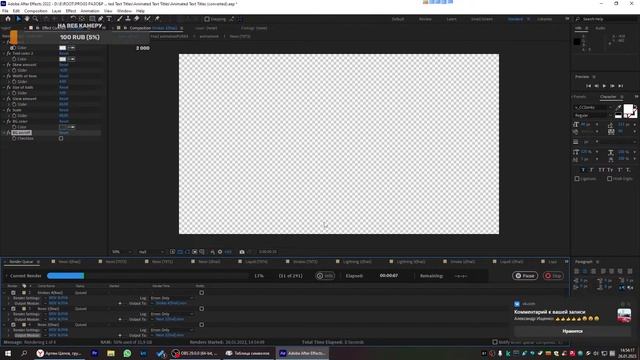Image resolution: width=640 pixels, height=360 pixels.
Task: Go to the Home screen icon
Action: (x=8, y=19)
